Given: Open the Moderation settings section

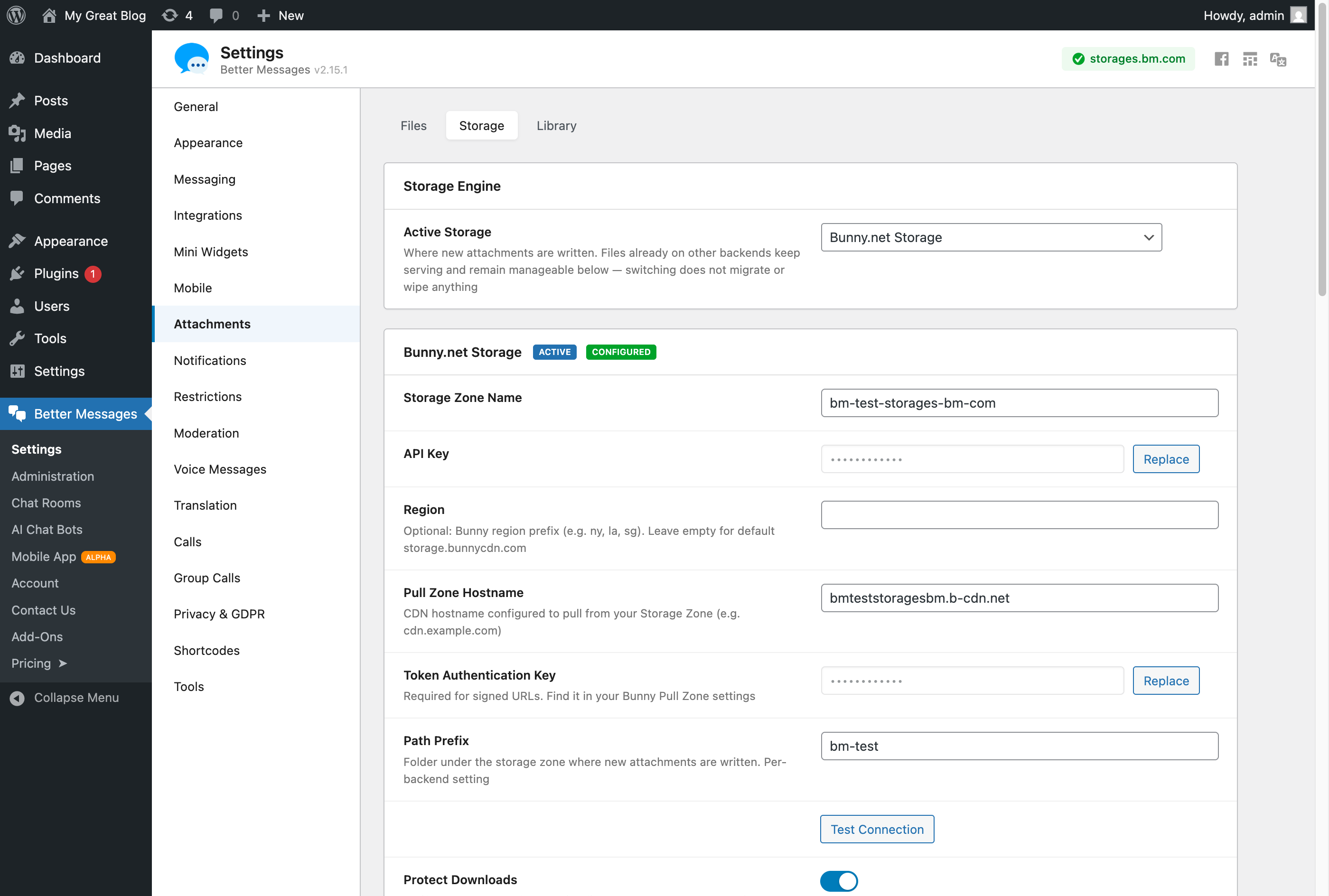Looking at the screenshot, I should click(x=256, y=433).
